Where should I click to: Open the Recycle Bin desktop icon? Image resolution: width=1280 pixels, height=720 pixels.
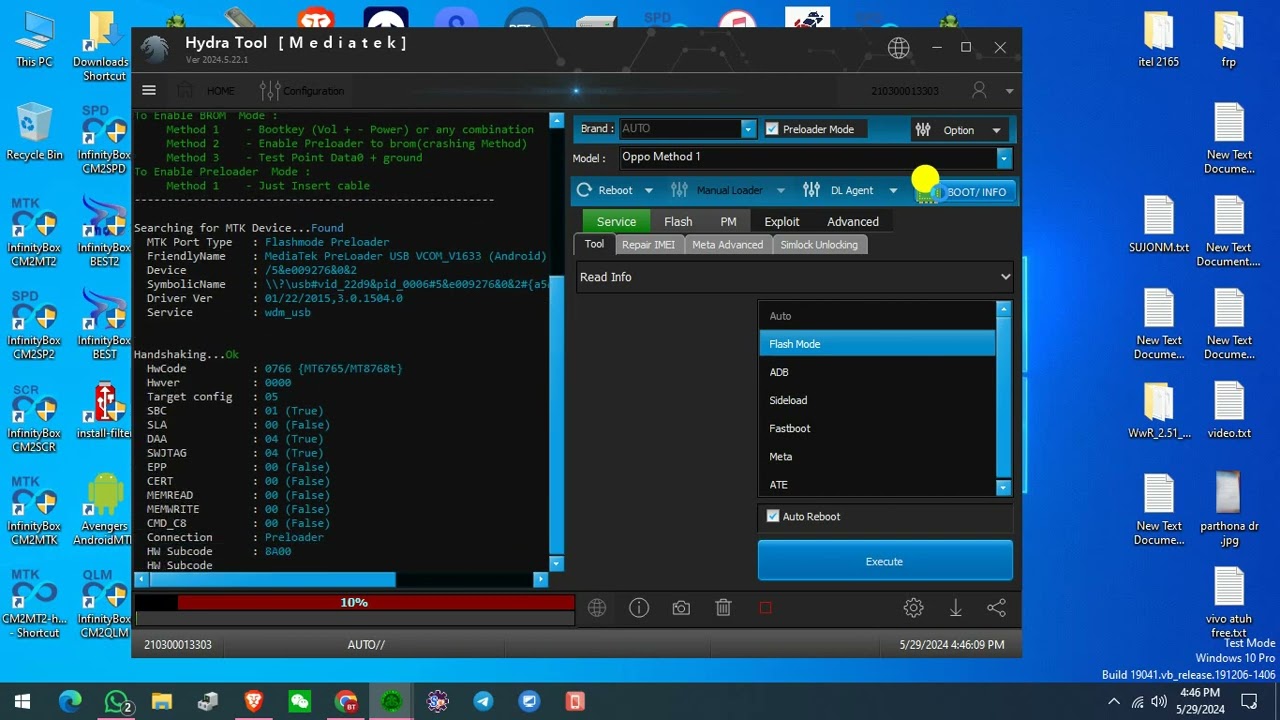pyautogui.click(x=35, y=131)
